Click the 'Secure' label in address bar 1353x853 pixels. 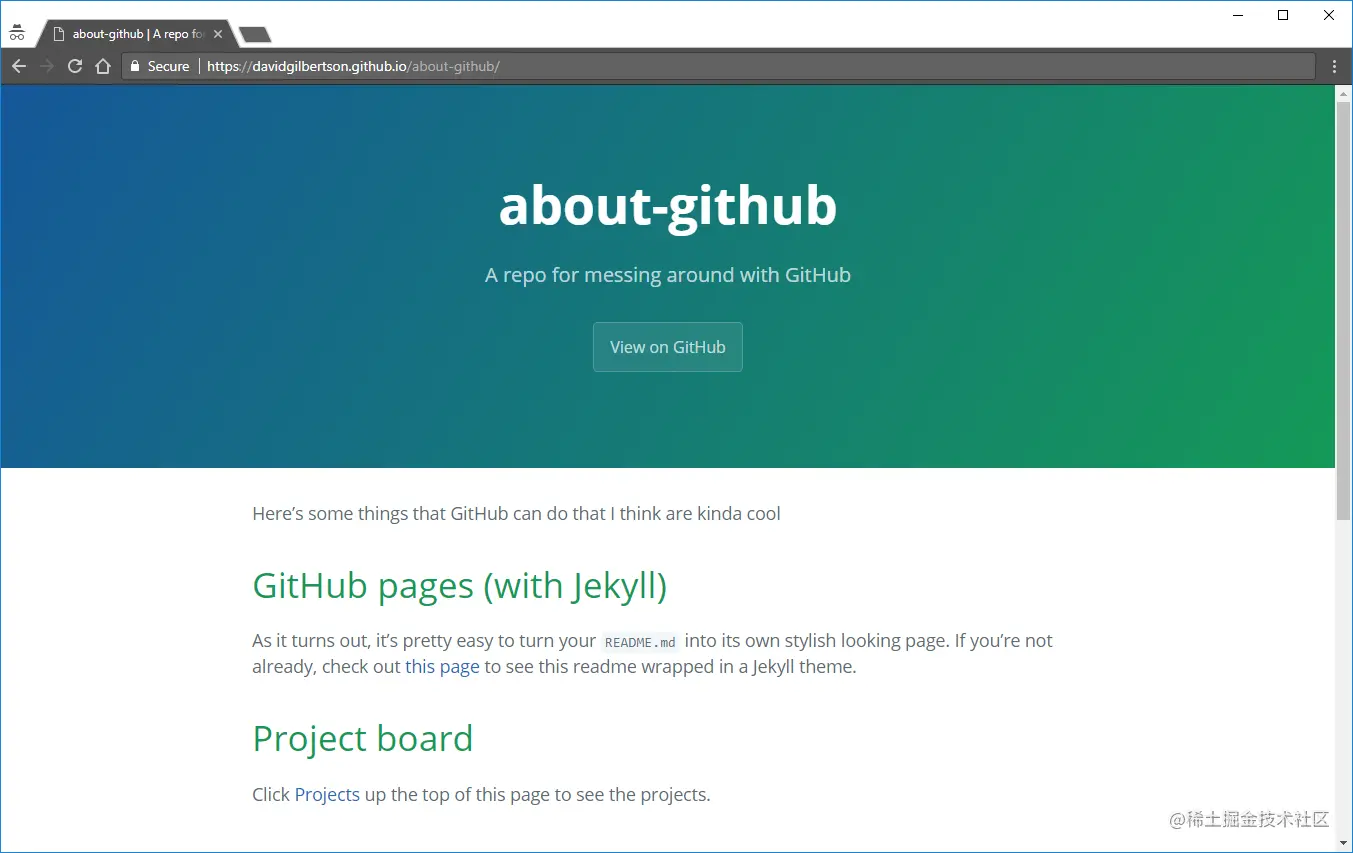168,66
